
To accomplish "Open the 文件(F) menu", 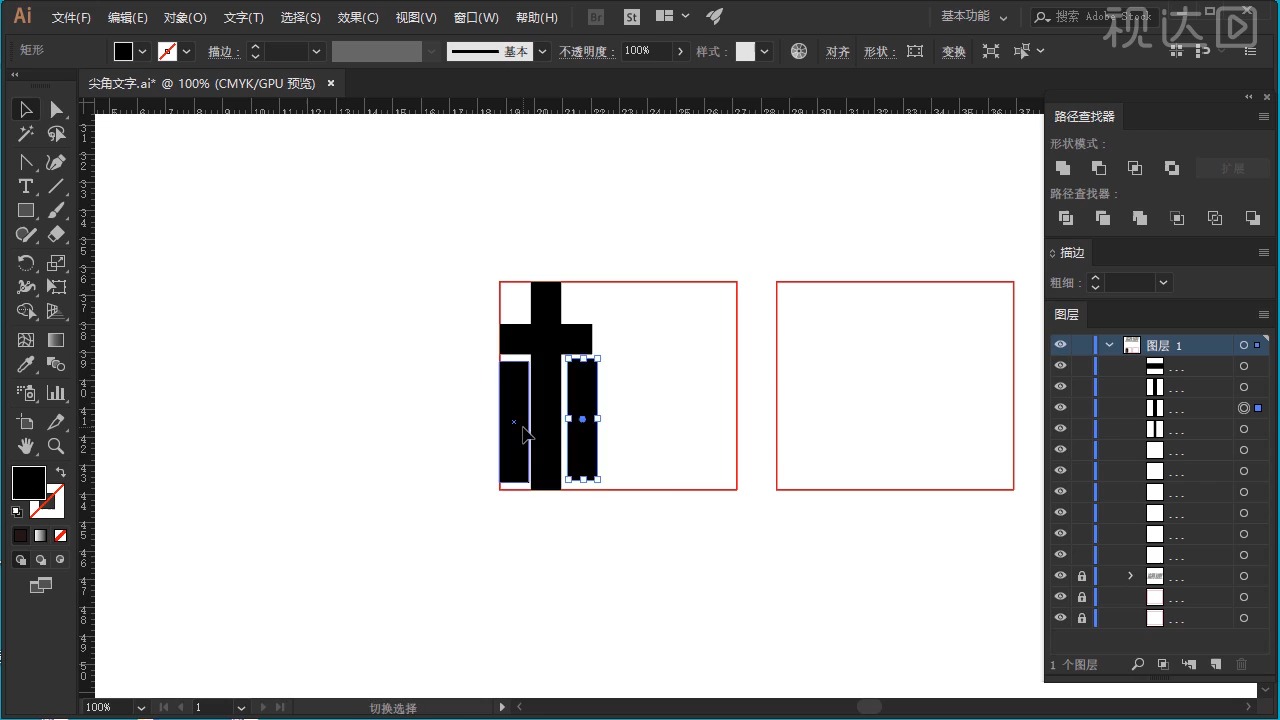I will tap(71, 18).
